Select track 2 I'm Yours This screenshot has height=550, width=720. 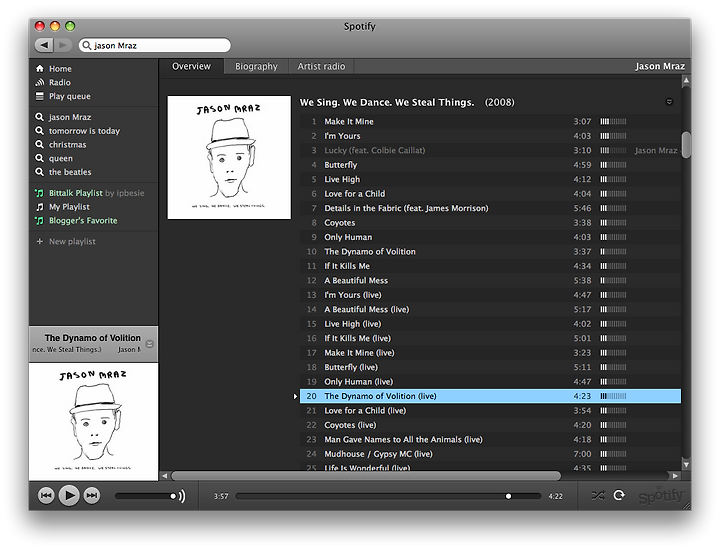coord(490,136)
